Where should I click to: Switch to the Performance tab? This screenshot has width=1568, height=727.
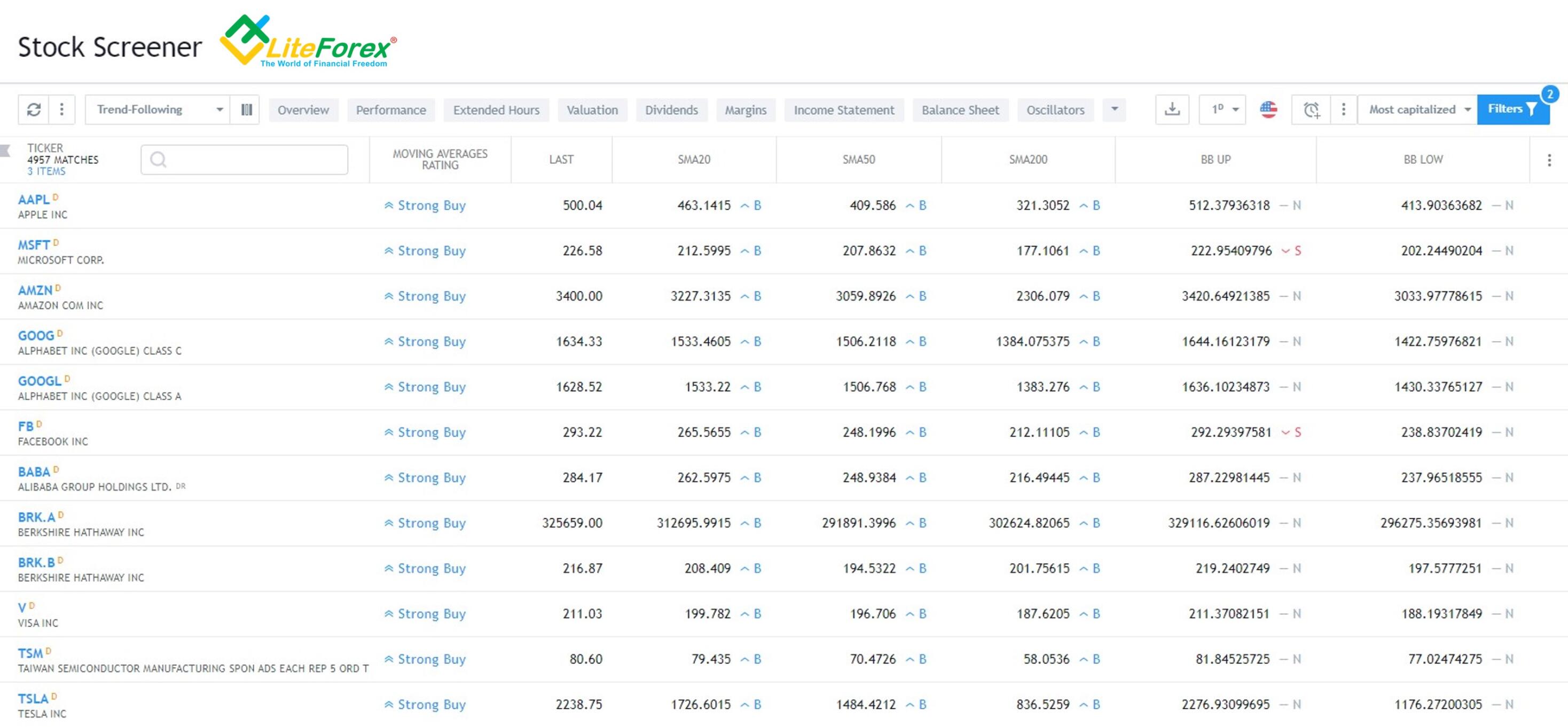point(391,110)
